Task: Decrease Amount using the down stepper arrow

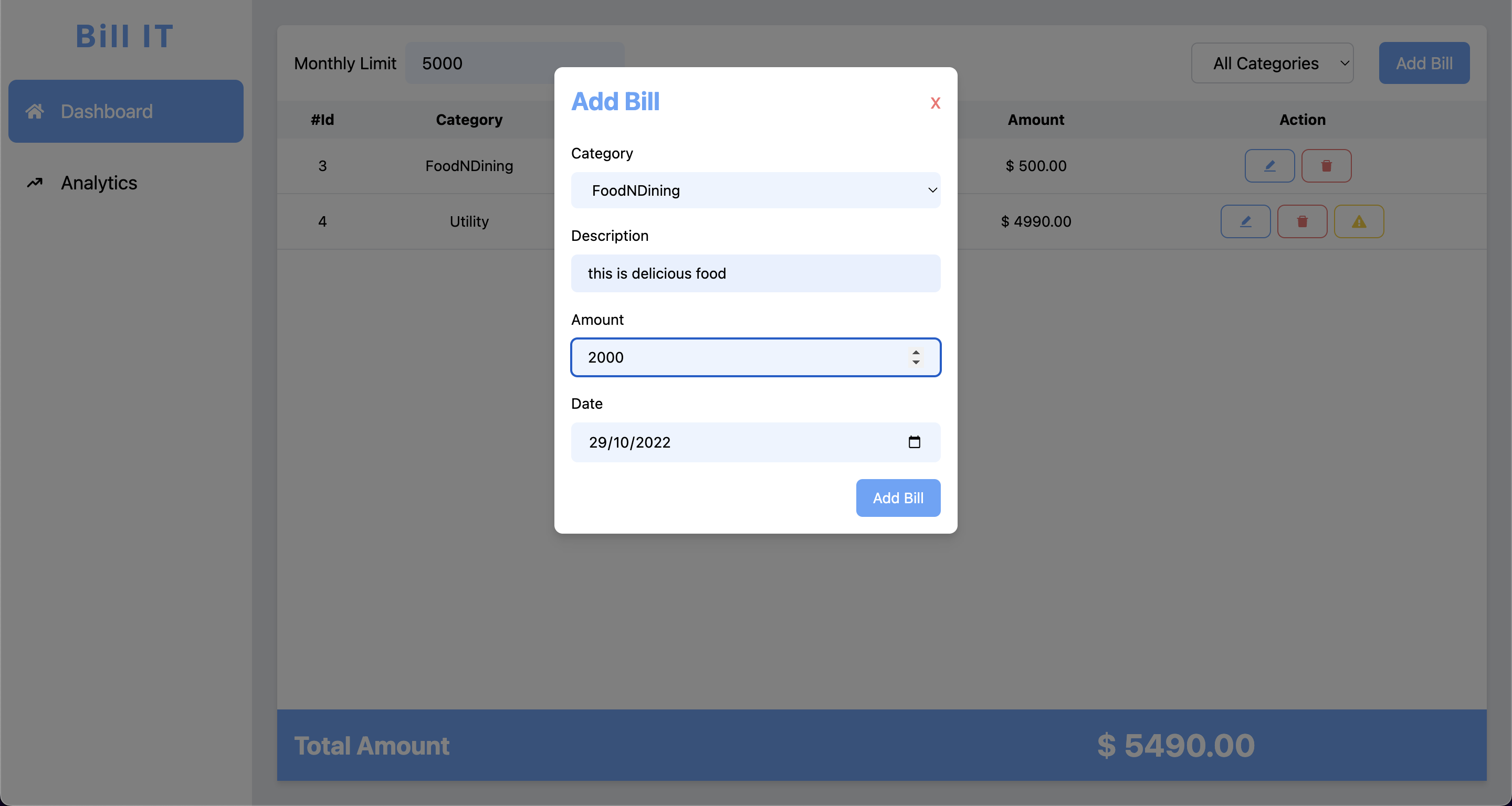Action: coord(916,363)
